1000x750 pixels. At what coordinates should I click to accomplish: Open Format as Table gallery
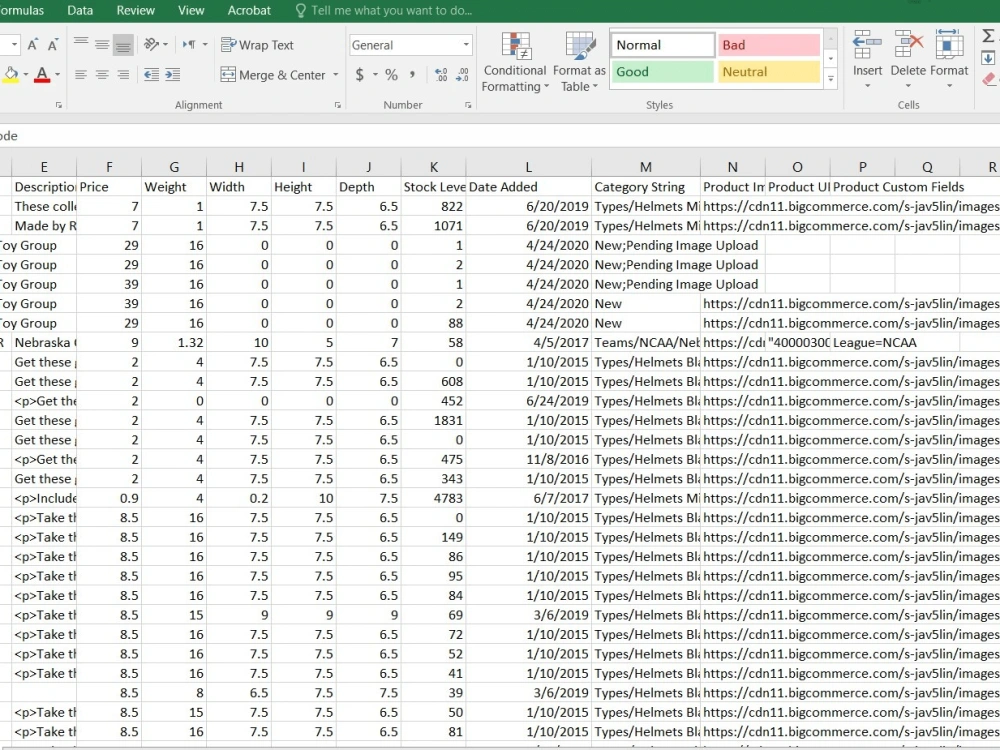[579, 62]
